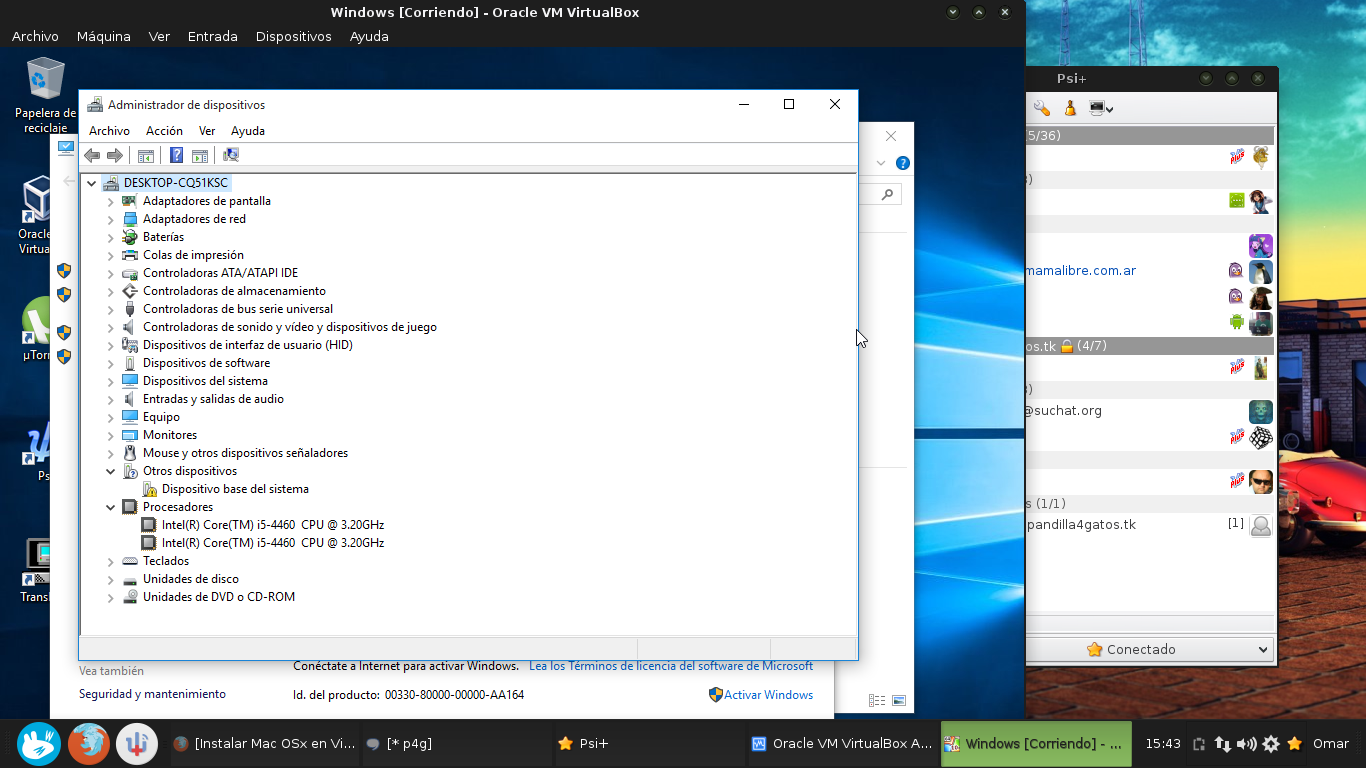Open the Máquina menu in VirtualBox
This screenshot has height=768, width=1366.
click(104, 36)
